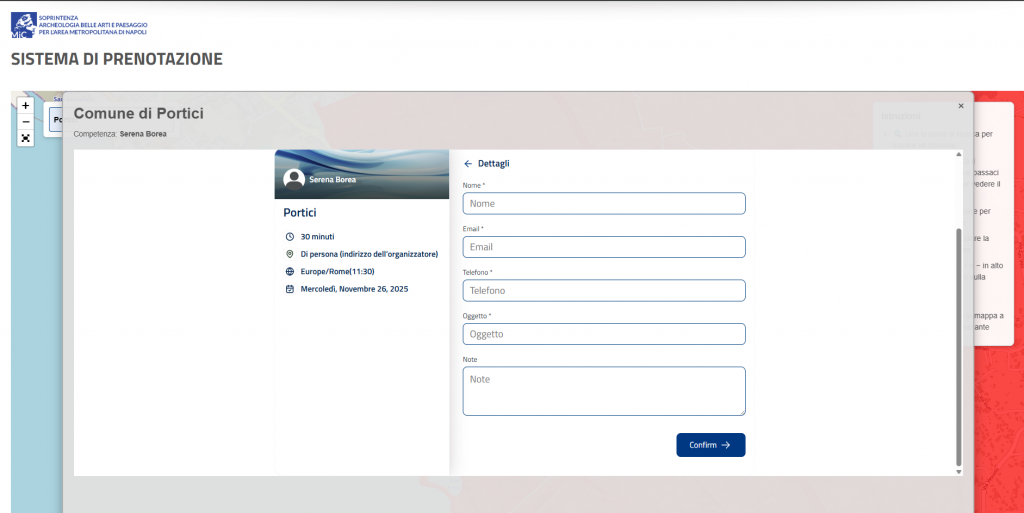
Task: Click the calendar icon beside the date
Action: [x=290, y=289]
